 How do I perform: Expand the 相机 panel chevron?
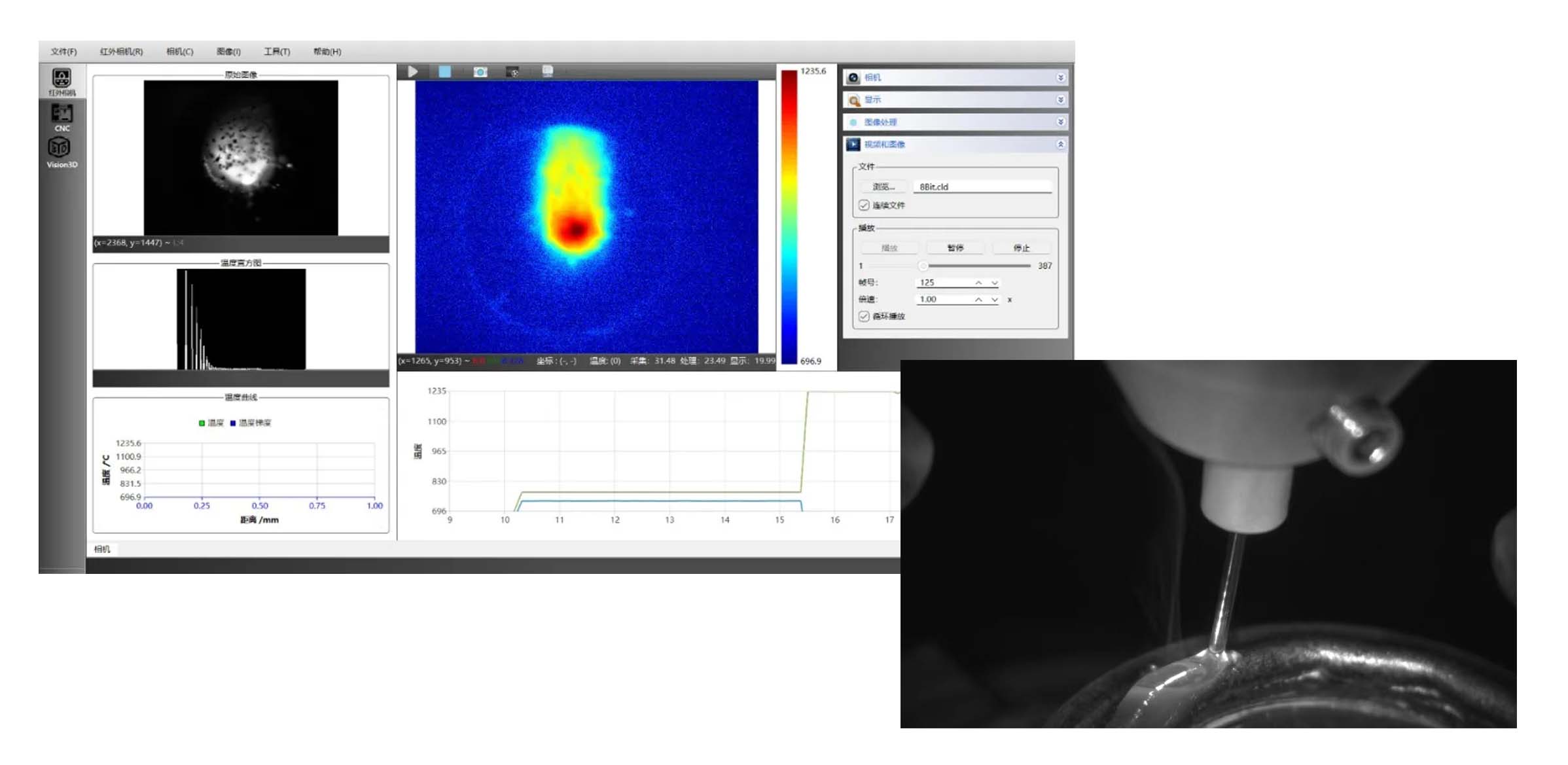[1060, 78]
